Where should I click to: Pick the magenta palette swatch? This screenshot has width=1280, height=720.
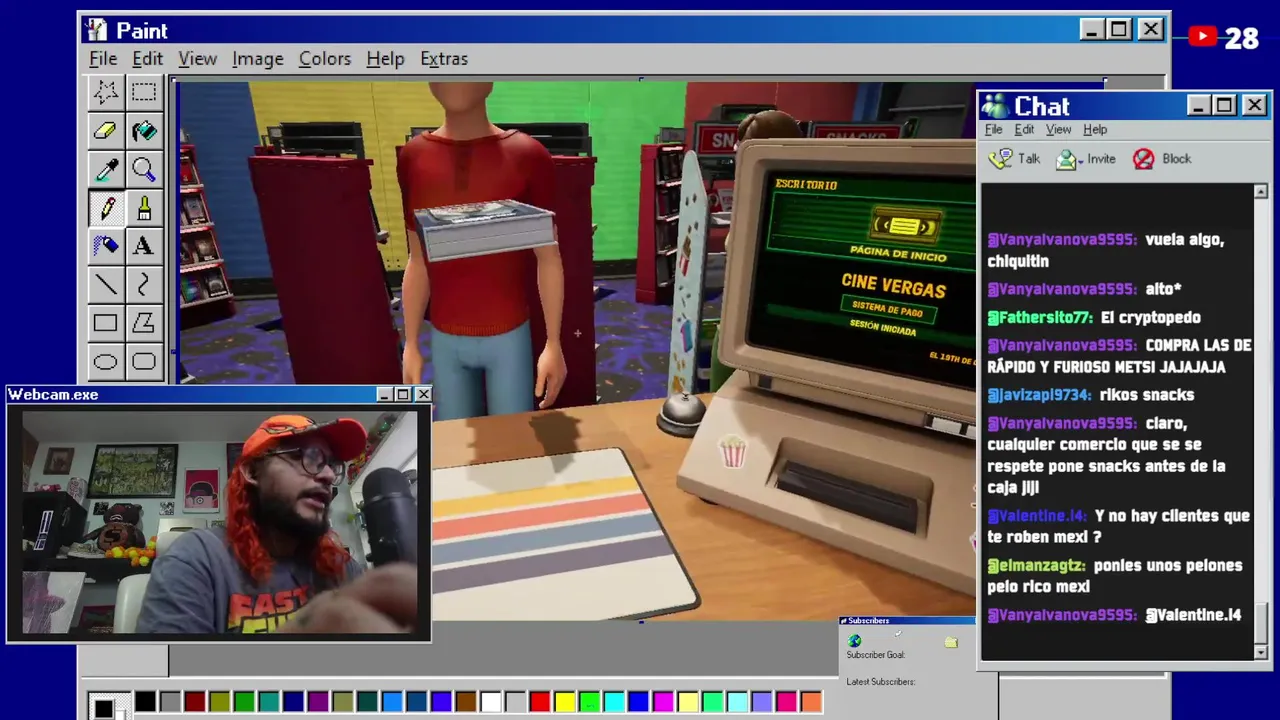click(662, 702)
